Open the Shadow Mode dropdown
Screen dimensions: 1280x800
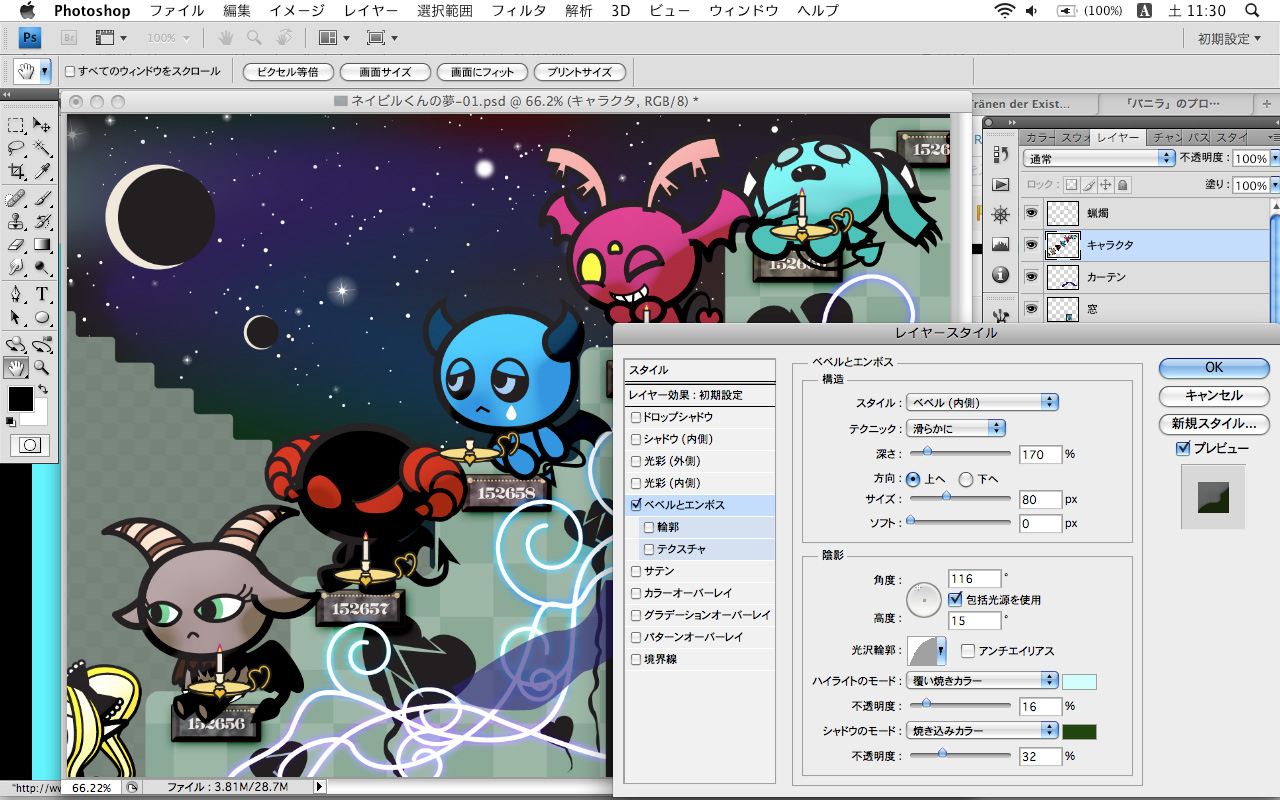(x=981, y=731)
